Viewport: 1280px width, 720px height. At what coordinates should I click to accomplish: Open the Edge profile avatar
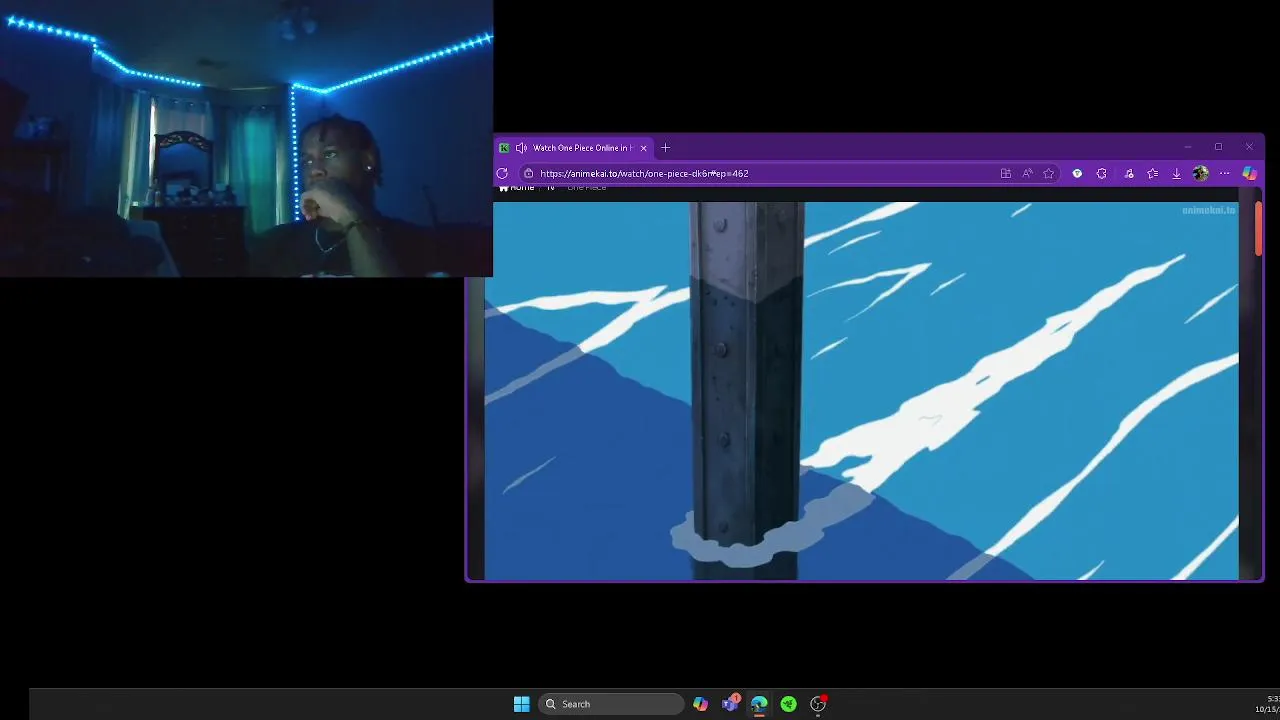1200,173
